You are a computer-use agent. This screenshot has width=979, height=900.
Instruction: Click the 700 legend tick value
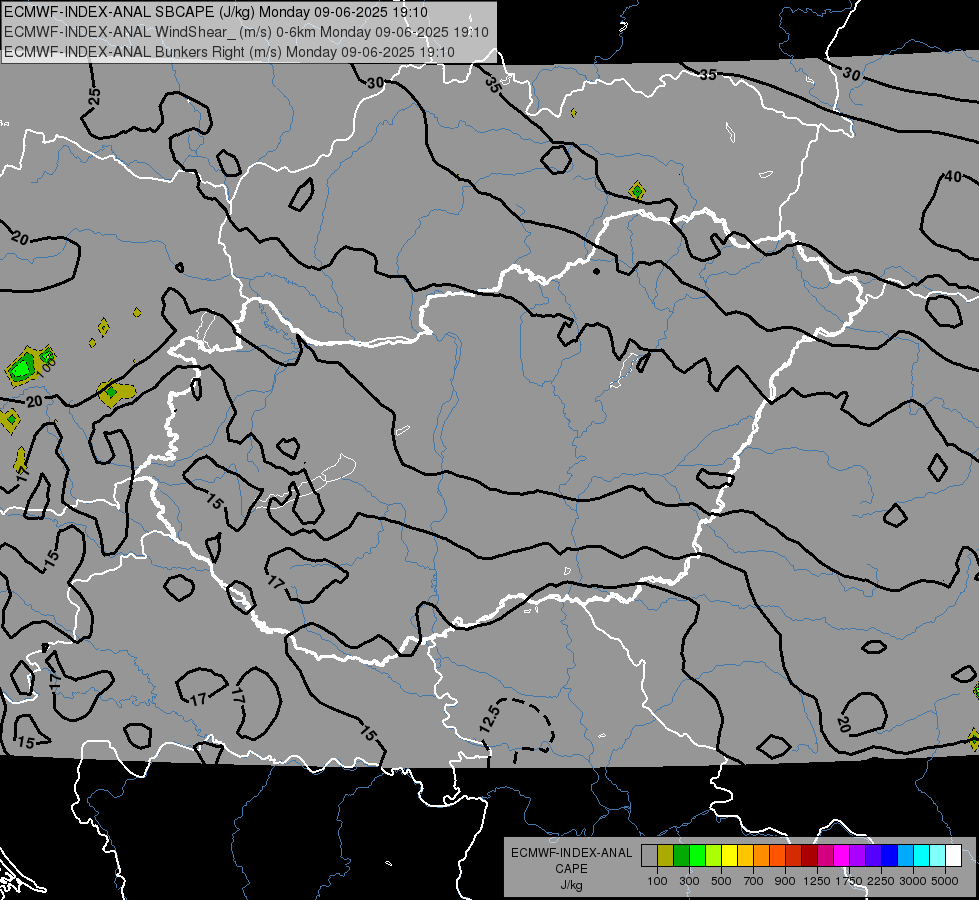[x=754, y=881]
